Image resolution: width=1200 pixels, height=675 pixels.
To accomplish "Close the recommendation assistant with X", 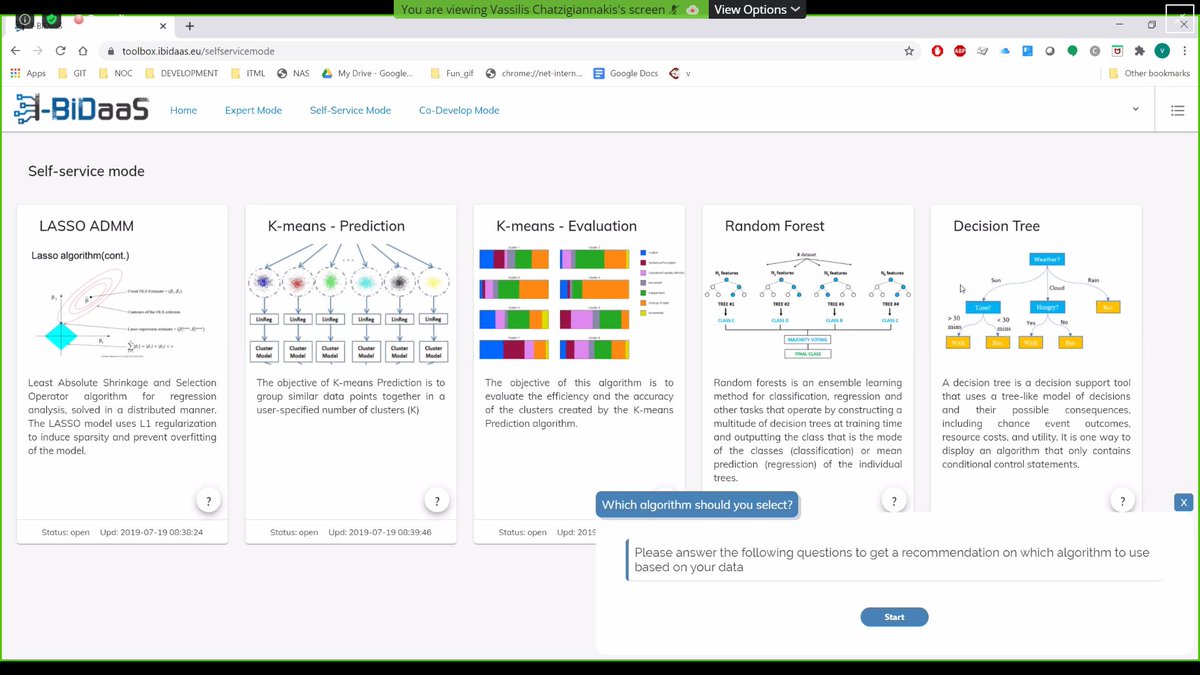I will (1183, 502).
